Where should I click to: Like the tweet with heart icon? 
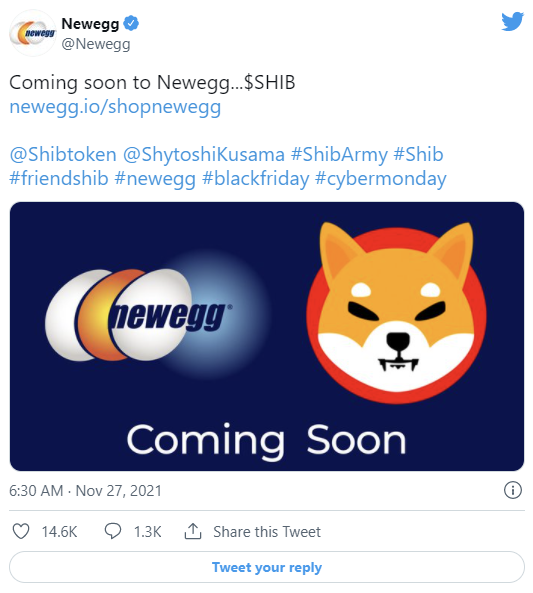click(21, 531)
